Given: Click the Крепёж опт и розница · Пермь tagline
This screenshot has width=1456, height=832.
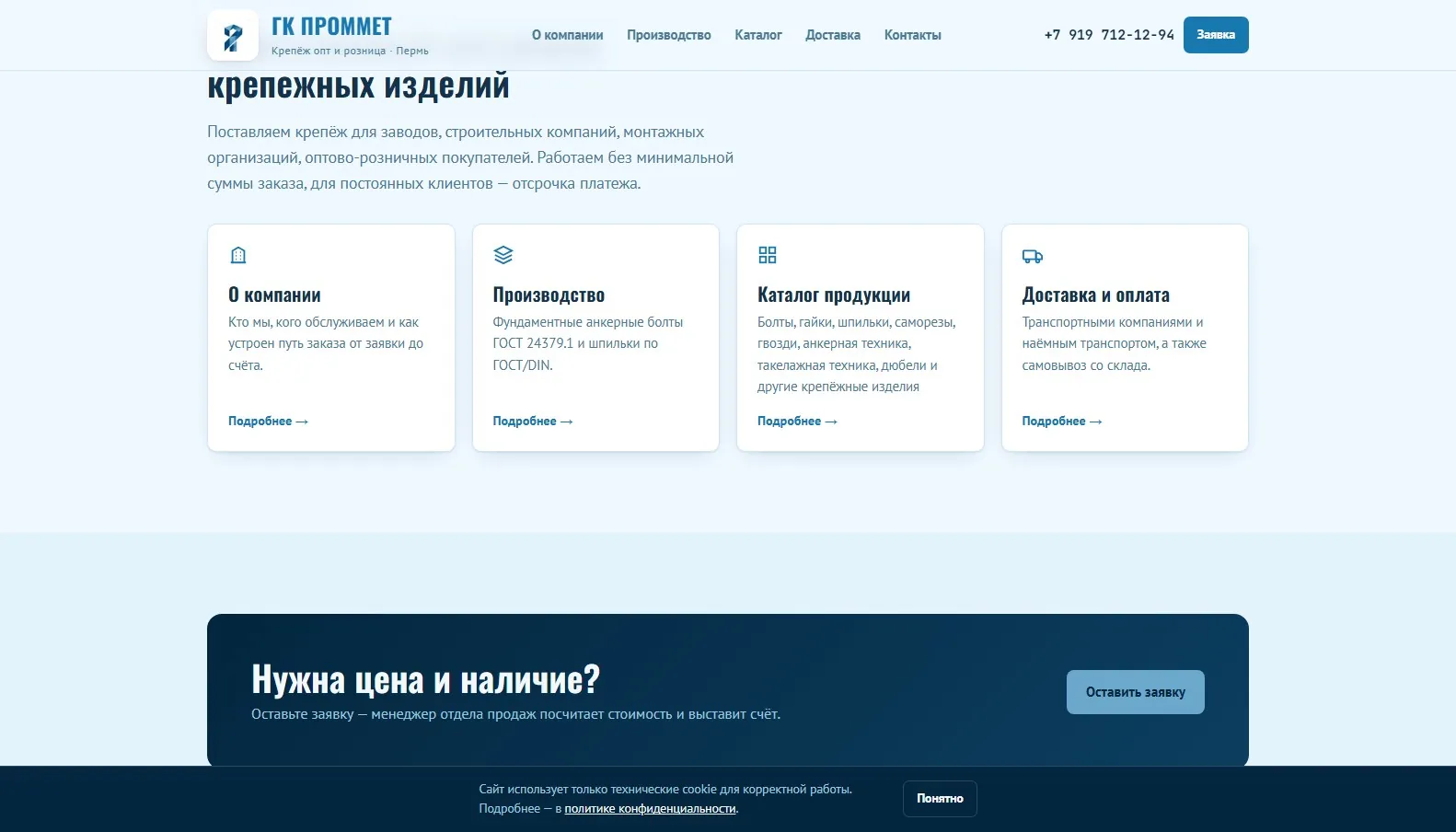Looking at the screenshot, I should coord(350,51).
